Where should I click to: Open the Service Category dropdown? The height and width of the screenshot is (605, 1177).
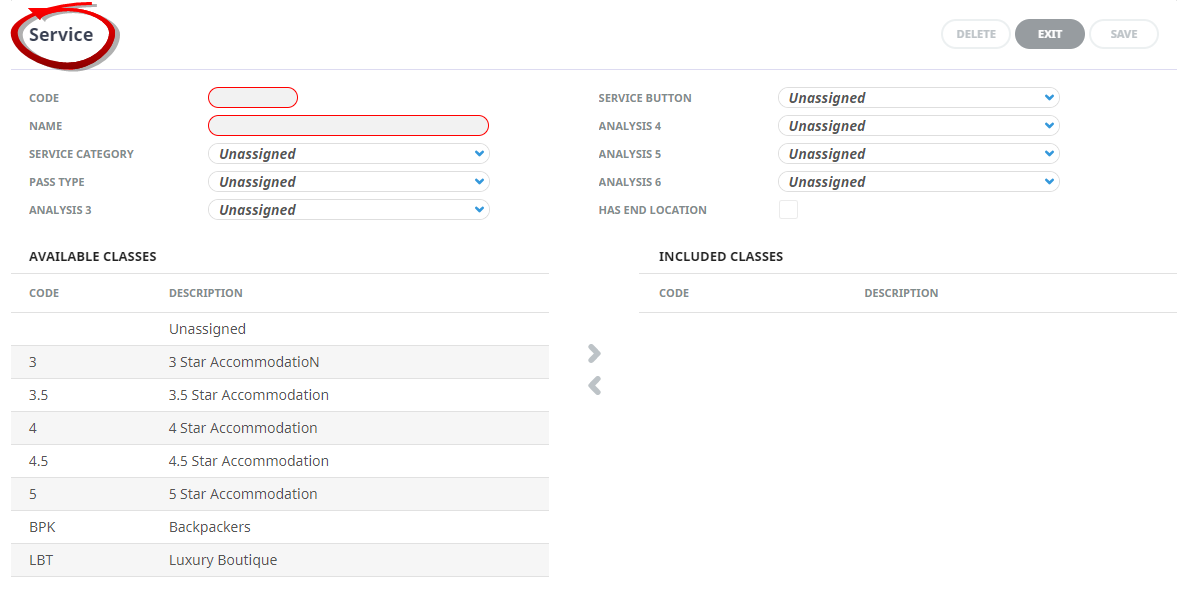coord(348,154)
